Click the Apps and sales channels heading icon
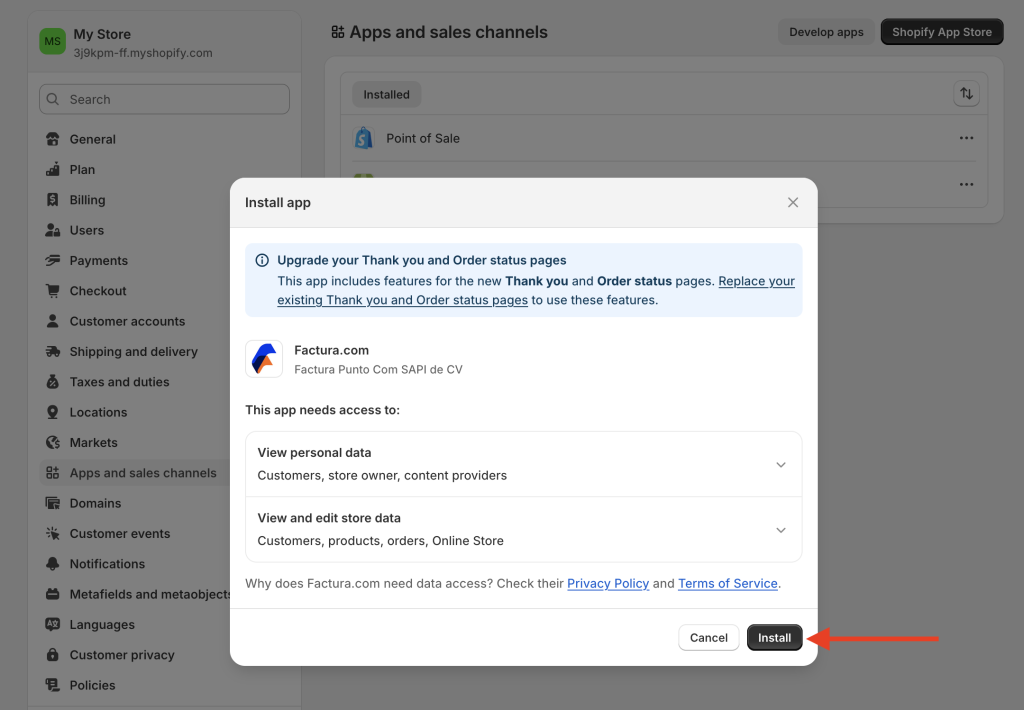The image size is (1024, 710). pos(338,32)
